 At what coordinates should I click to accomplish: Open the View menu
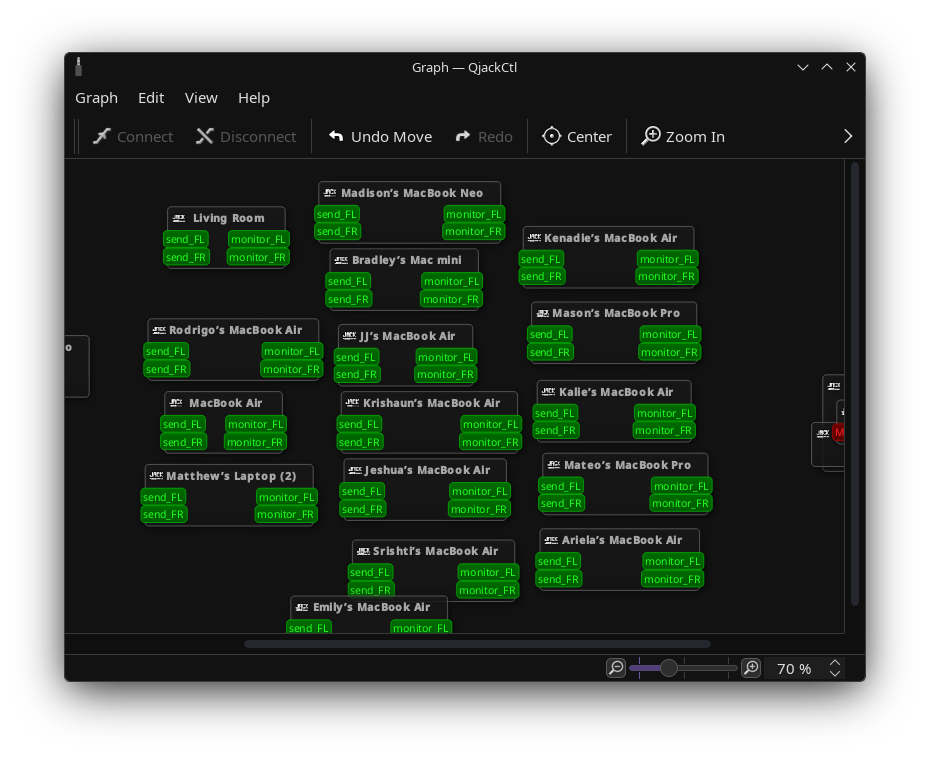[201, 98]
